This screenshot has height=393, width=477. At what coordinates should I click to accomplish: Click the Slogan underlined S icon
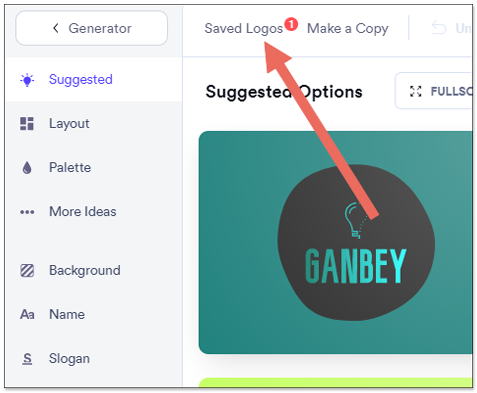(x=27, y=359)
